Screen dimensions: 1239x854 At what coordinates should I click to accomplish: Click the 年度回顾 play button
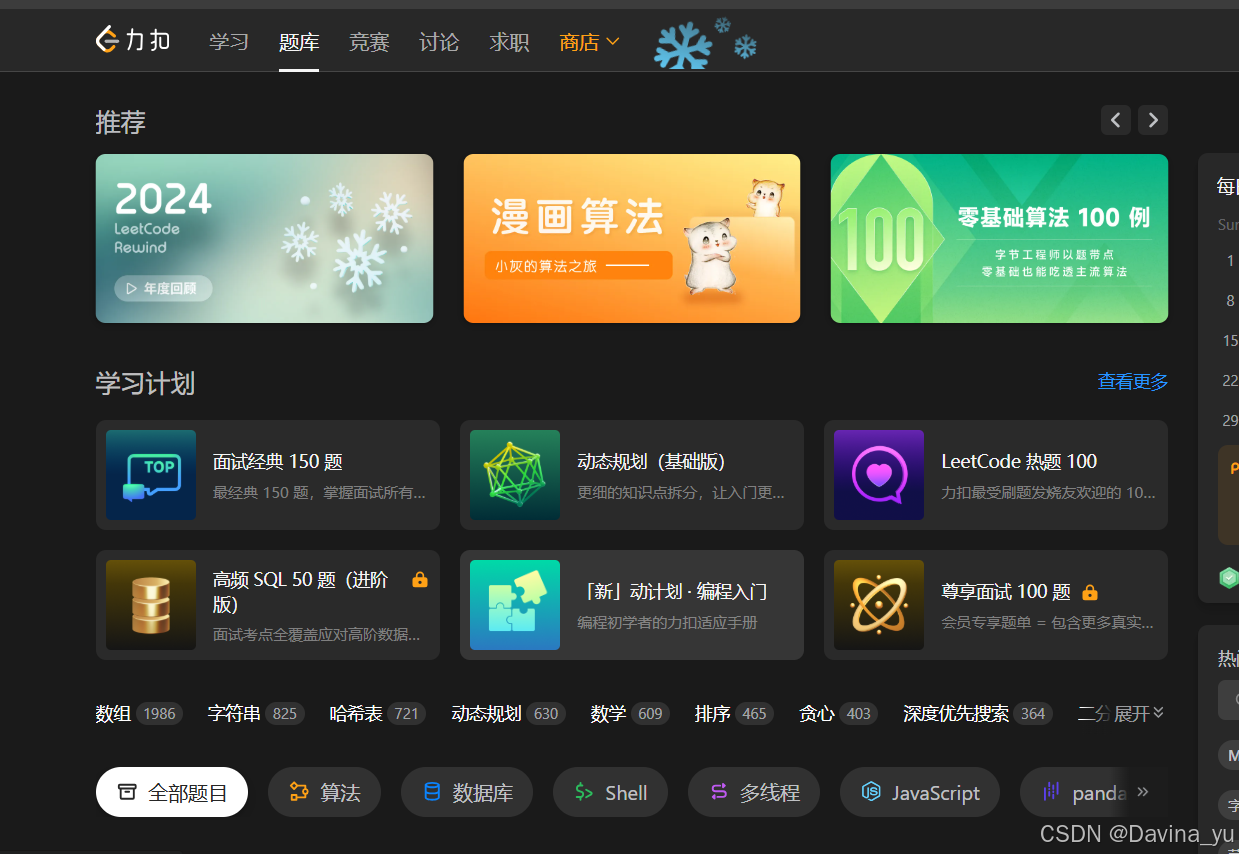(x=163, y=288)
